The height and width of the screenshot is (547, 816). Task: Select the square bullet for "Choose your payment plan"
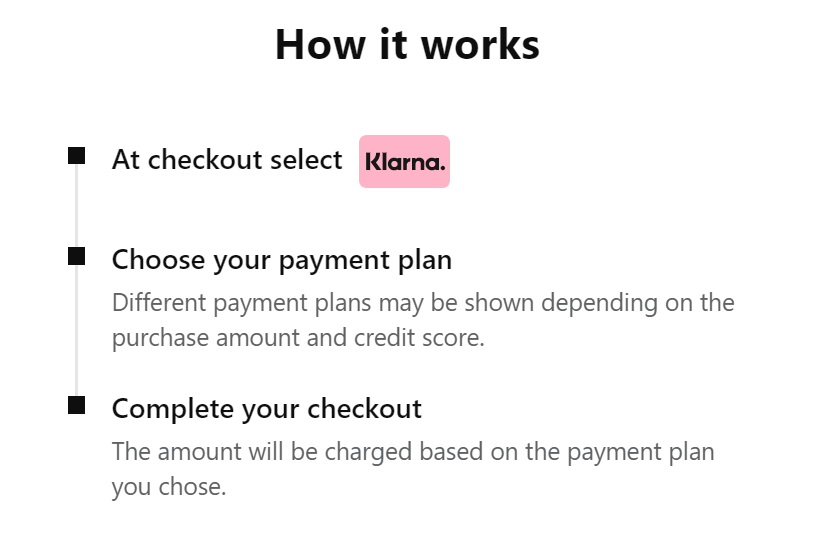pyautogui.click(x=77, y=257)
